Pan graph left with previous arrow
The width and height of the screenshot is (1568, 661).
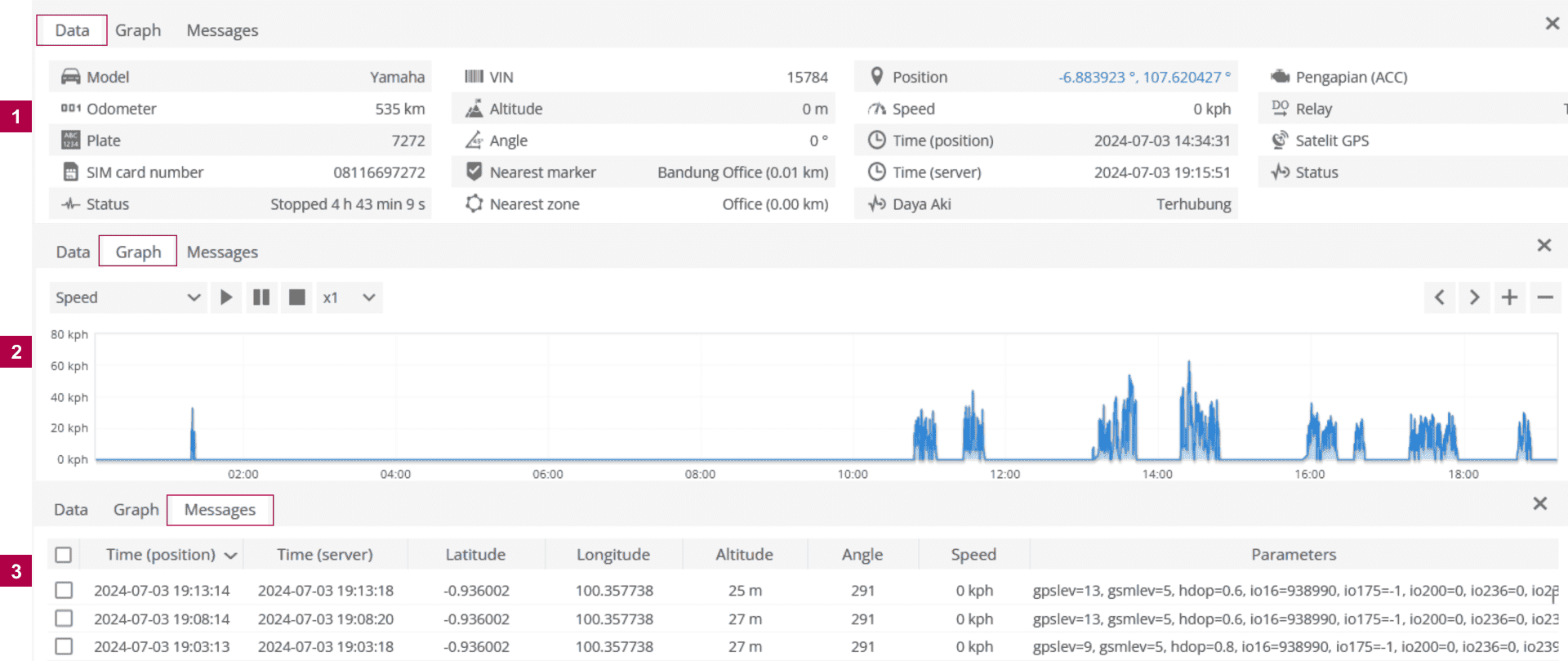tap(1439, 297)
